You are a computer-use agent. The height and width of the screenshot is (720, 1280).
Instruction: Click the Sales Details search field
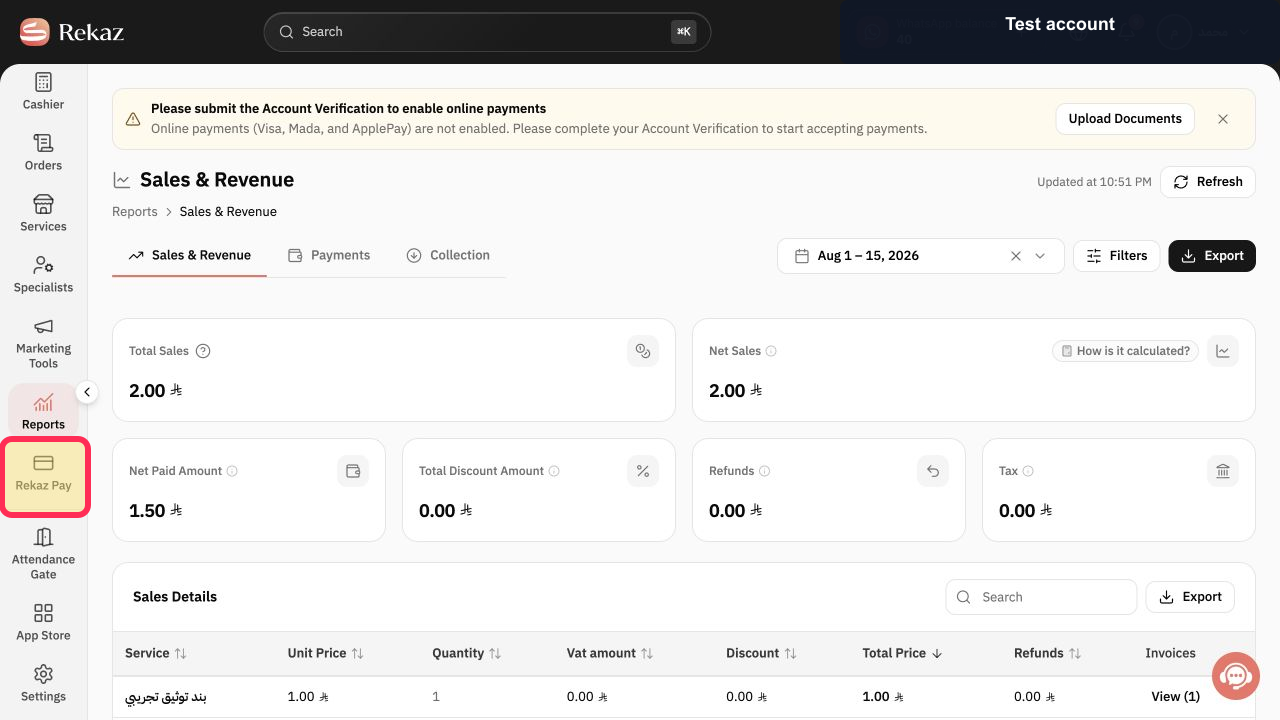1041,597
